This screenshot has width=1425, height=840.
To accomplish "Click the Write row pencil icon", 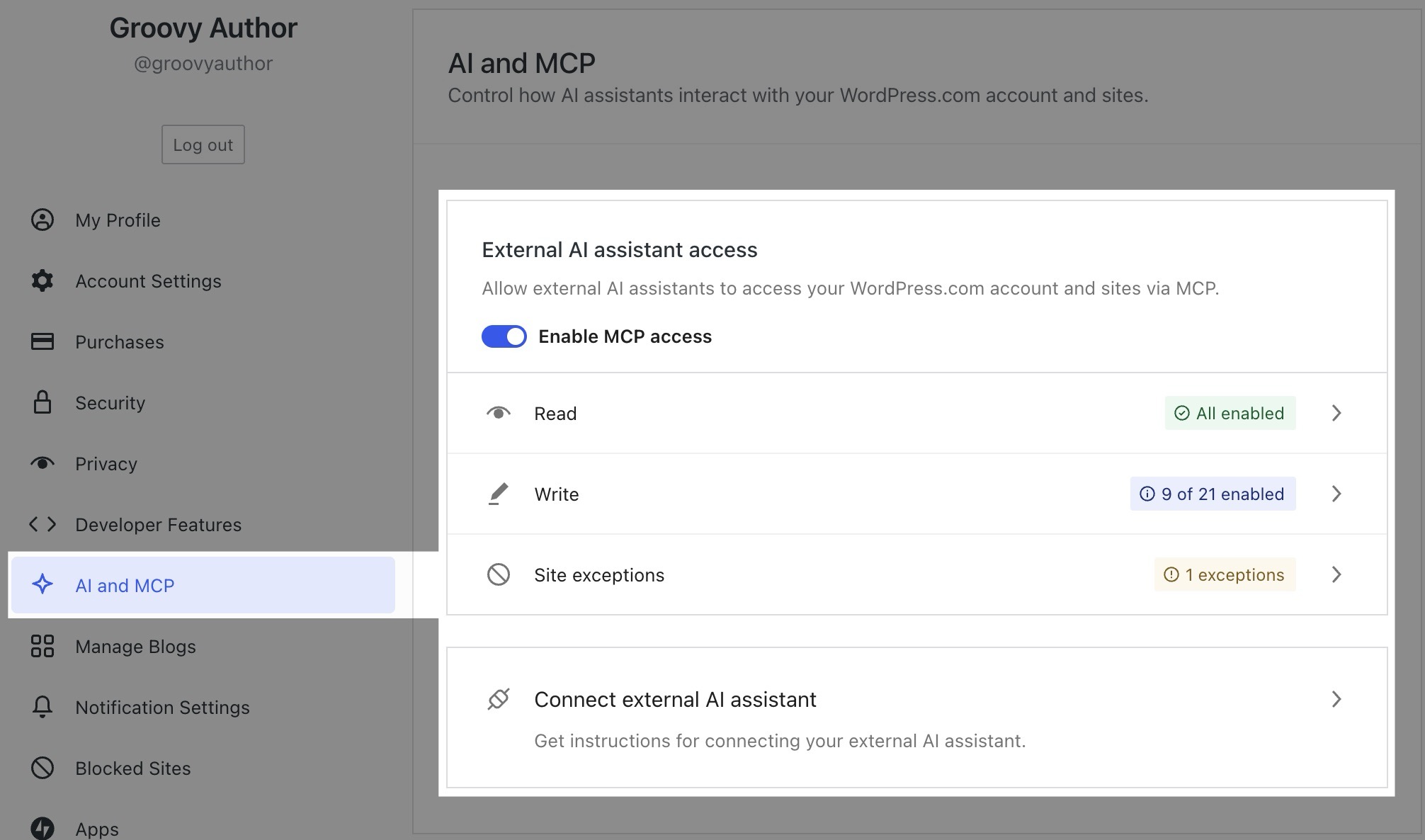I will [x=499, y=494].
